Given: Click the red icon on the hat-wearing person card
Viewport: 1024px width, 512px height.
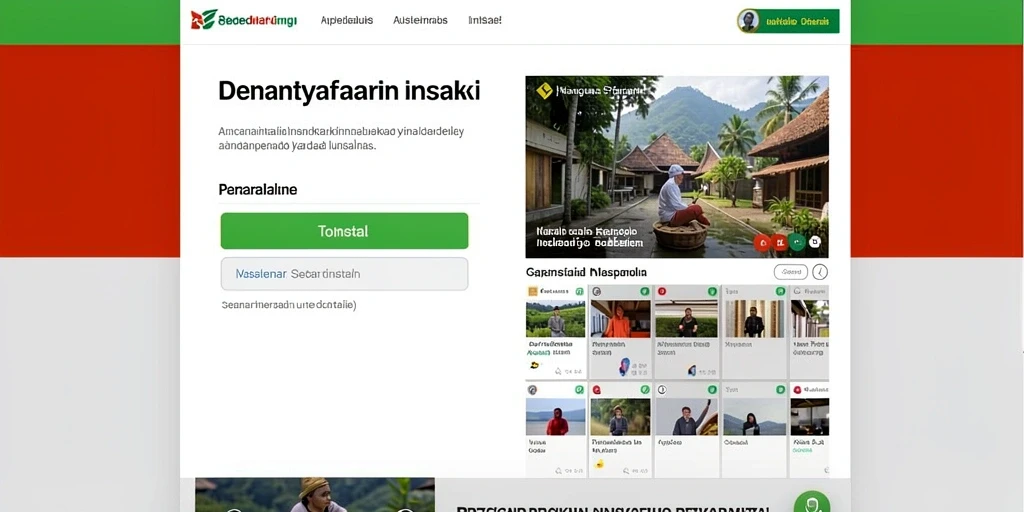Looking at the screenshot, I should click(x=596, y=390).
